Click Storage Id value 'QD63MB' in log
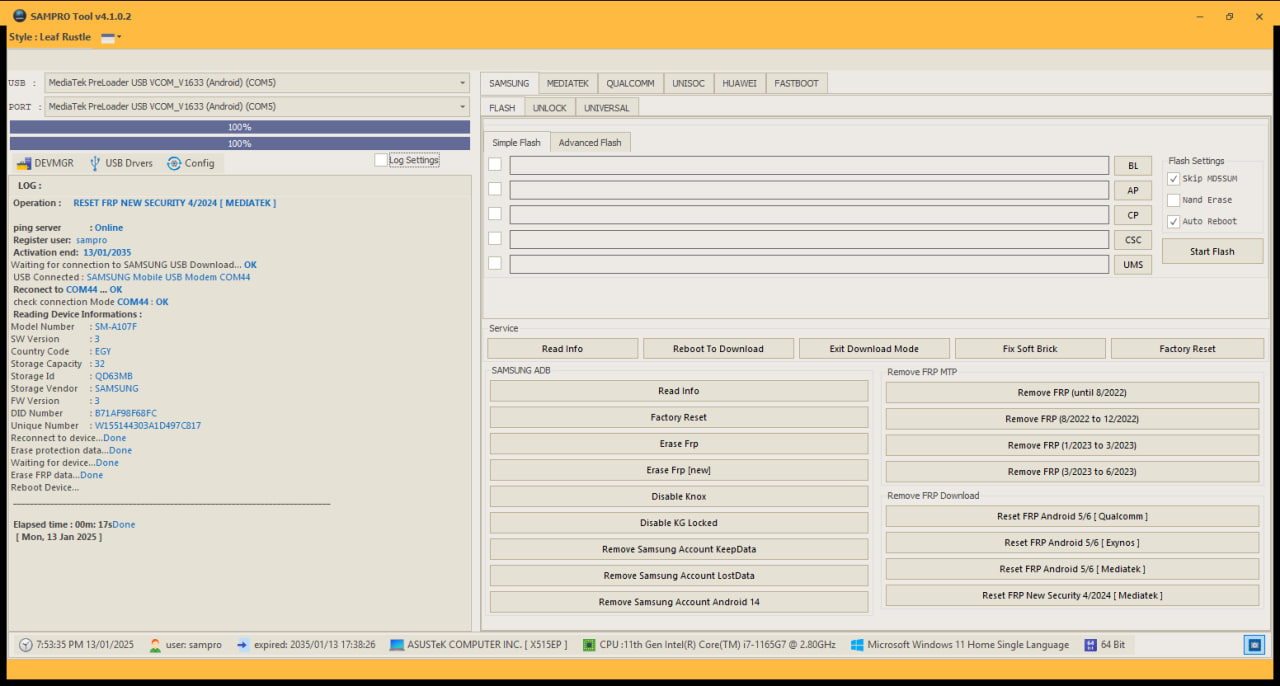The width and height of the screenshot is (1280, 686). pos(114,377)
